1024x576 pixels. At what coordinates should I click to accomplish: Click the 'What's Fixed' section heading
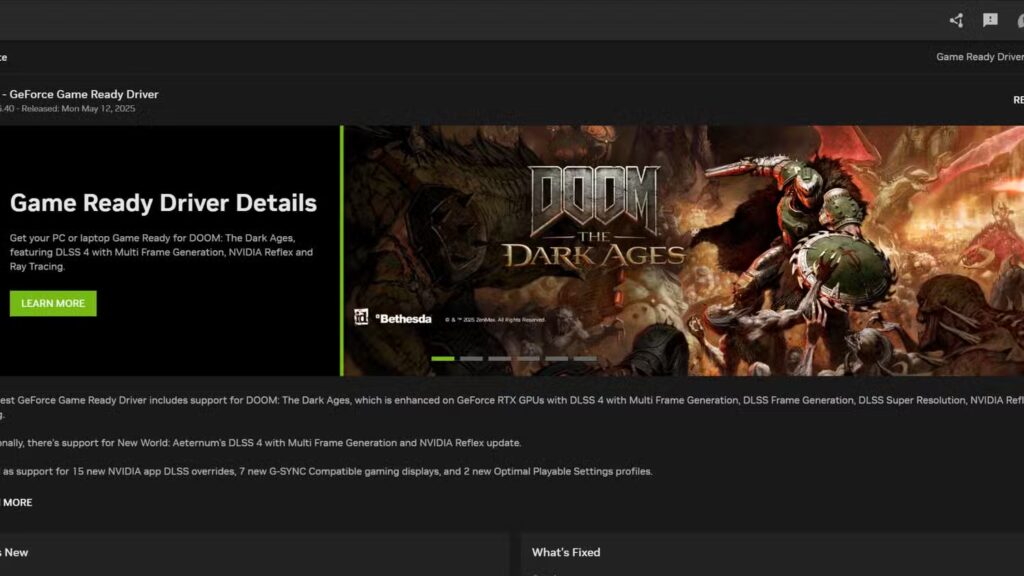tap(566, 552)
